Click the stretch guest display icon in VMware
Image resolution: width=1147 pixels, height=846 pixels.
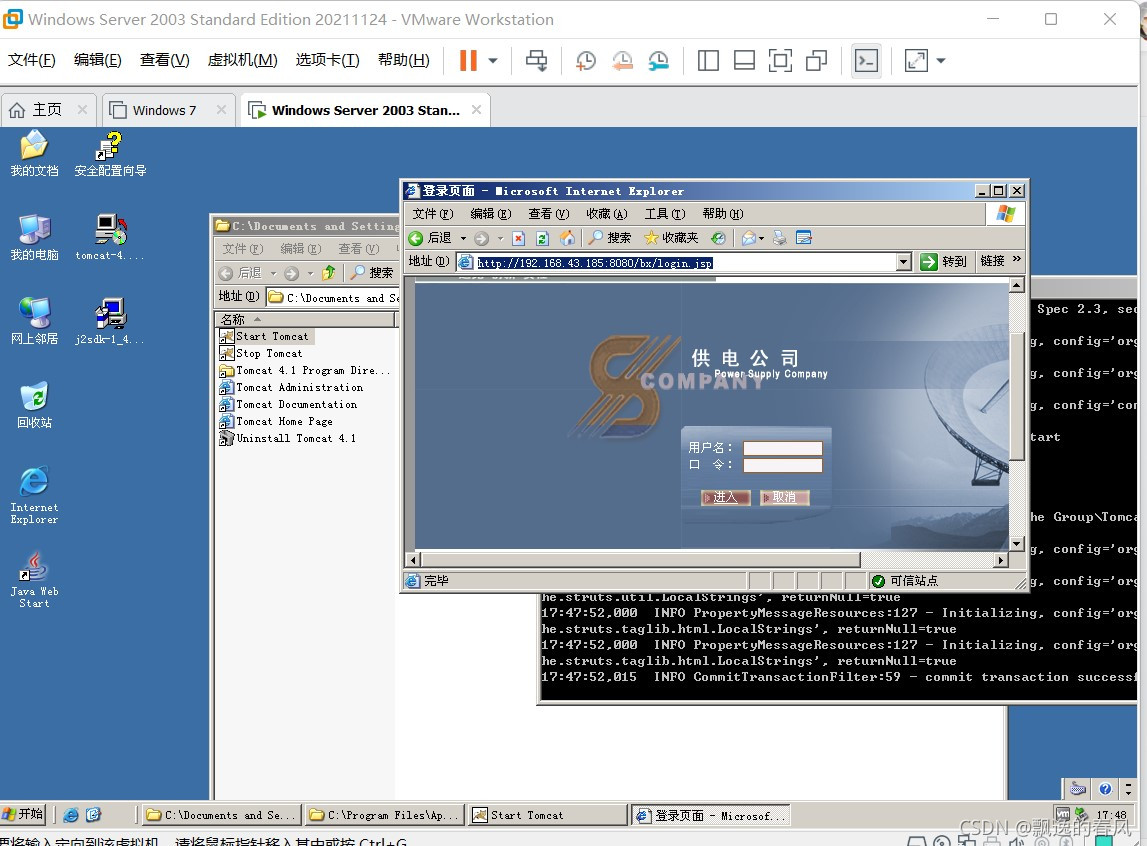[917, 61]
